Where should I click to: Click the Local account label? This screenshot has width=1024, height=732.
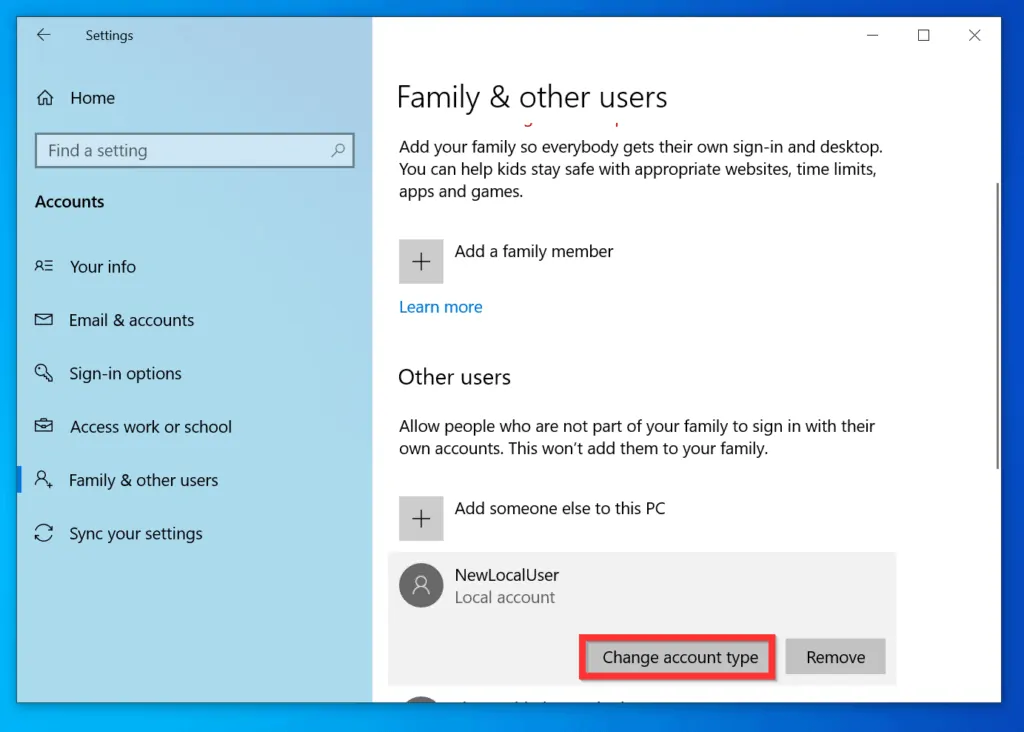(x=505, y=597)
